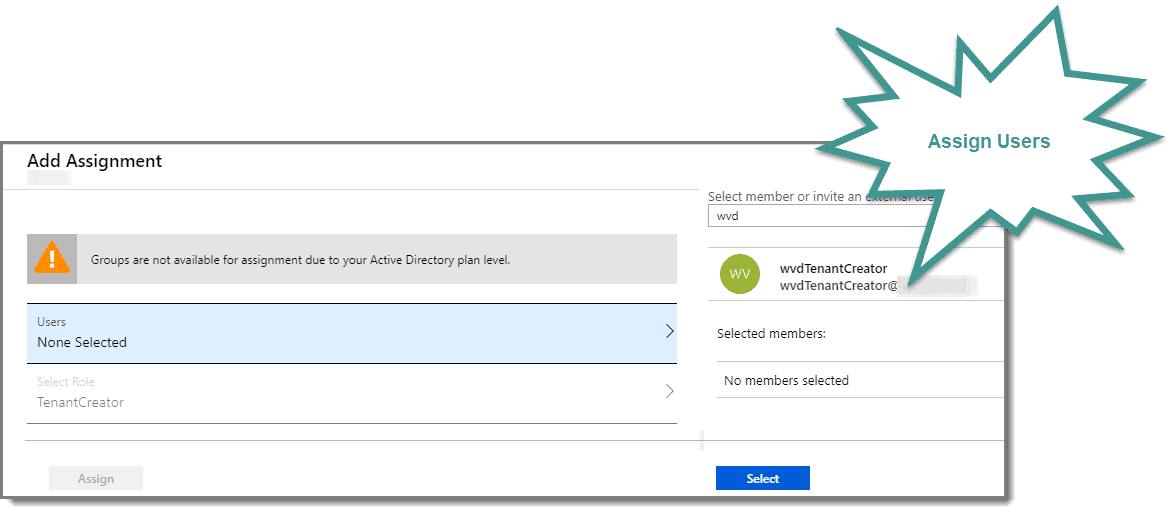Focus the member search field containing wvd
Viewport: 1170px width, 514px height.
pos(819,216)
